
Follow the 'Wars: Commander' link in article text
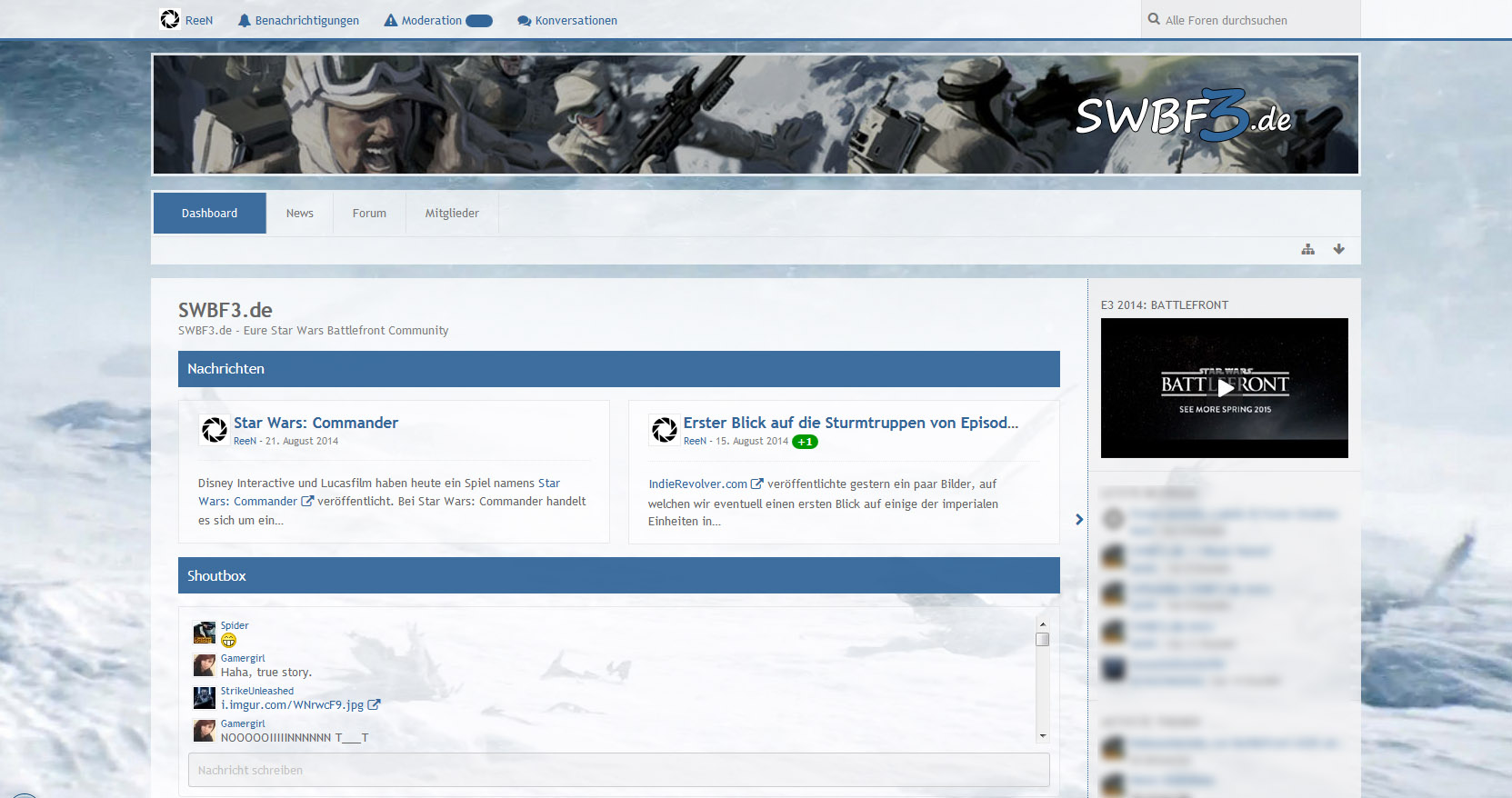pyautogui.click(x=247, y=501)
